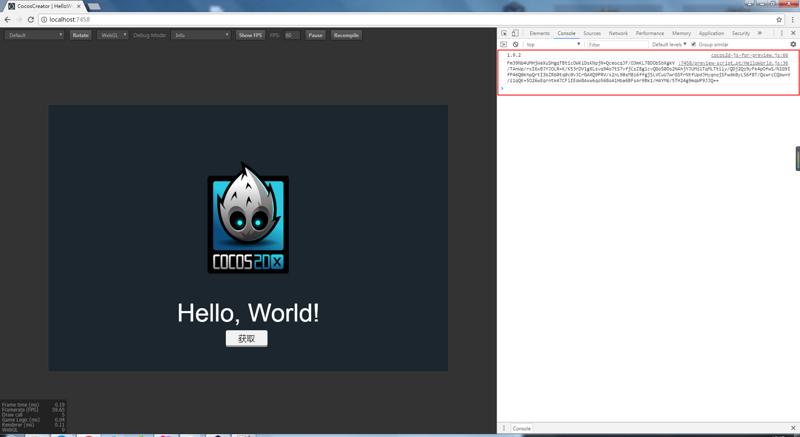Open the Chrome three-dot menu

793,19
